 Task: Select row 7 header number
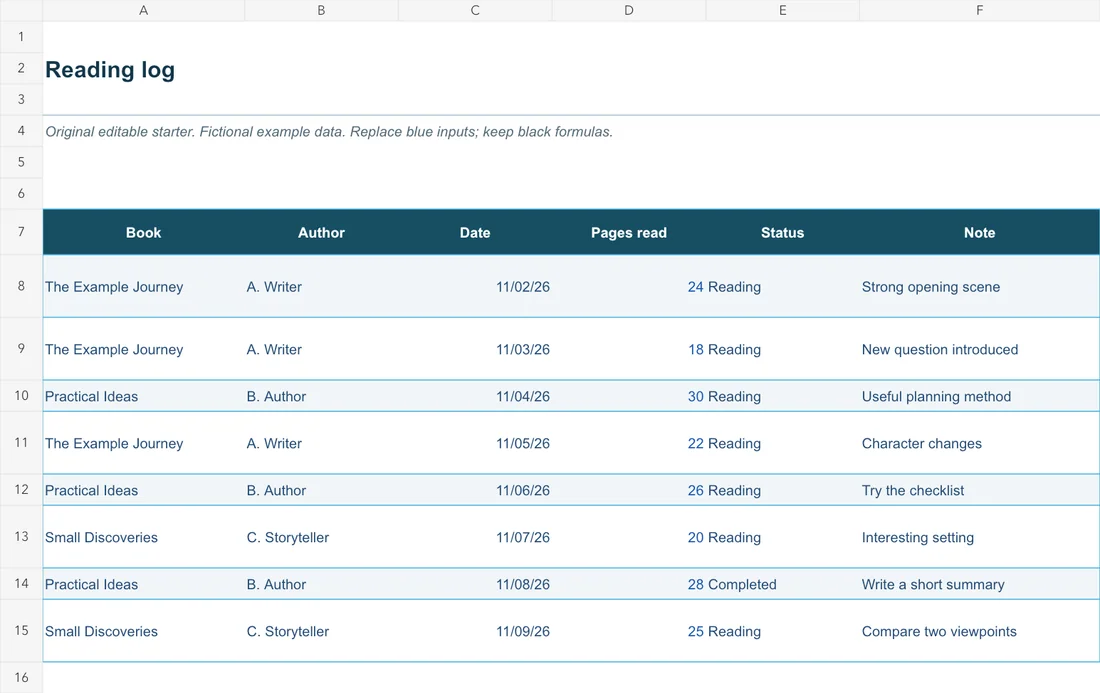click(x=21, y=231)
